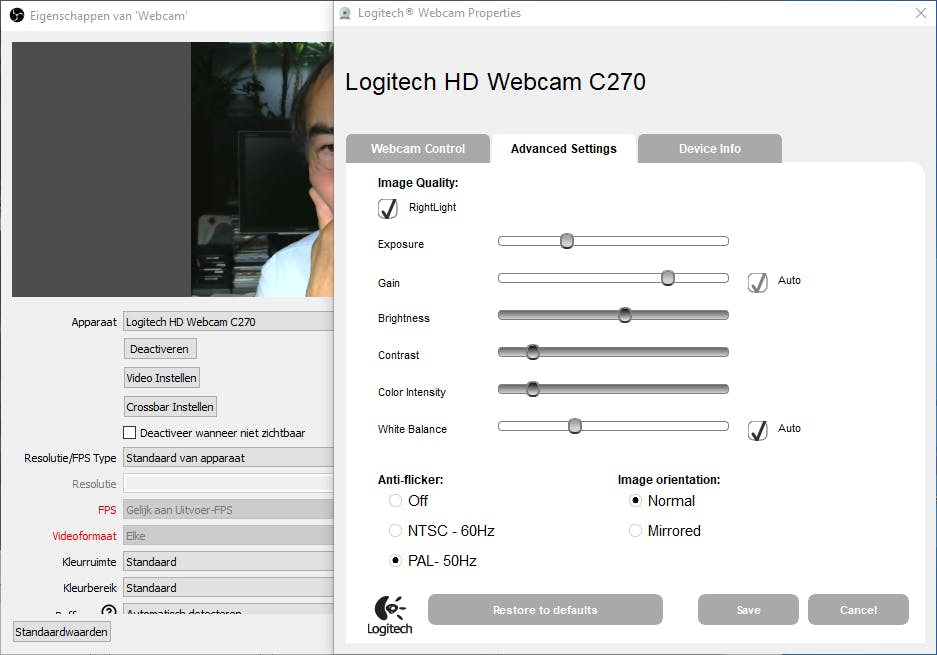This screenshot has width=937, height=655.
Task: Click the 'Image orientation:' label
Action: click(x=669, y=479)
